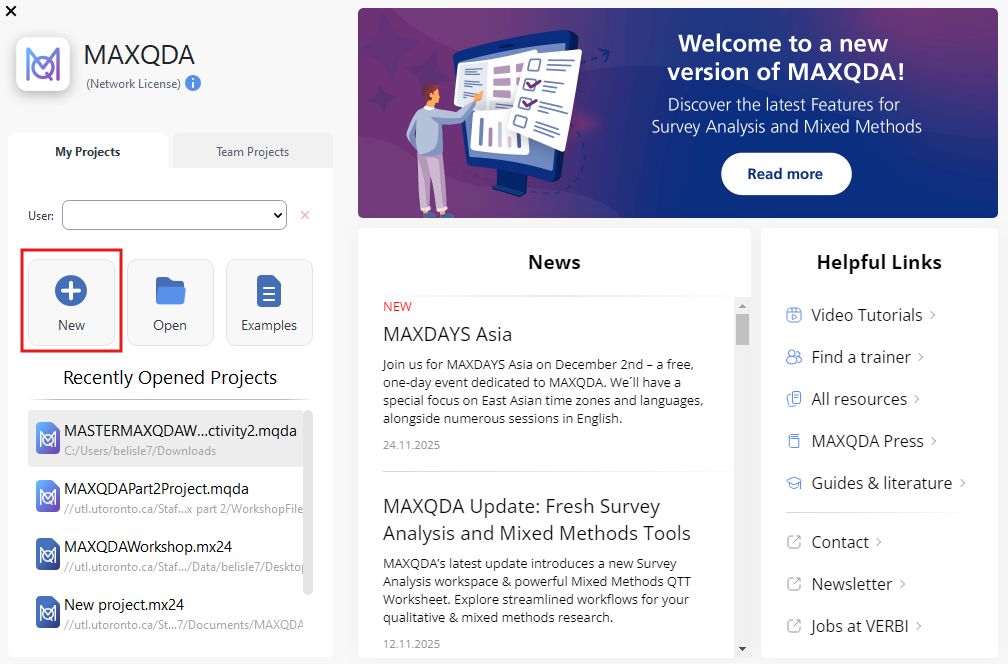This screenshot has width=1008, height=664.
Task: Click the MAXQDA logo icon
Action: pyautogui.click(x=43, y=64)
